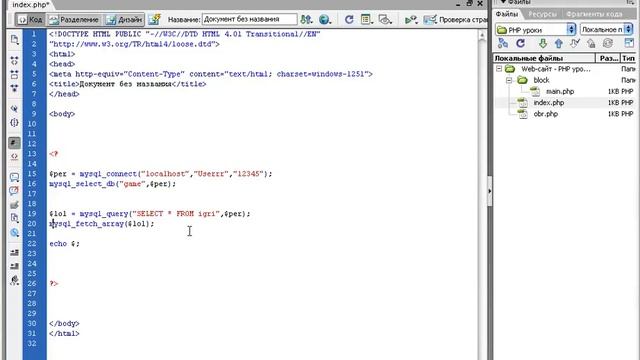640x360 pixels.
Task: Click Indent Code icon
Action: coord(14,253)
